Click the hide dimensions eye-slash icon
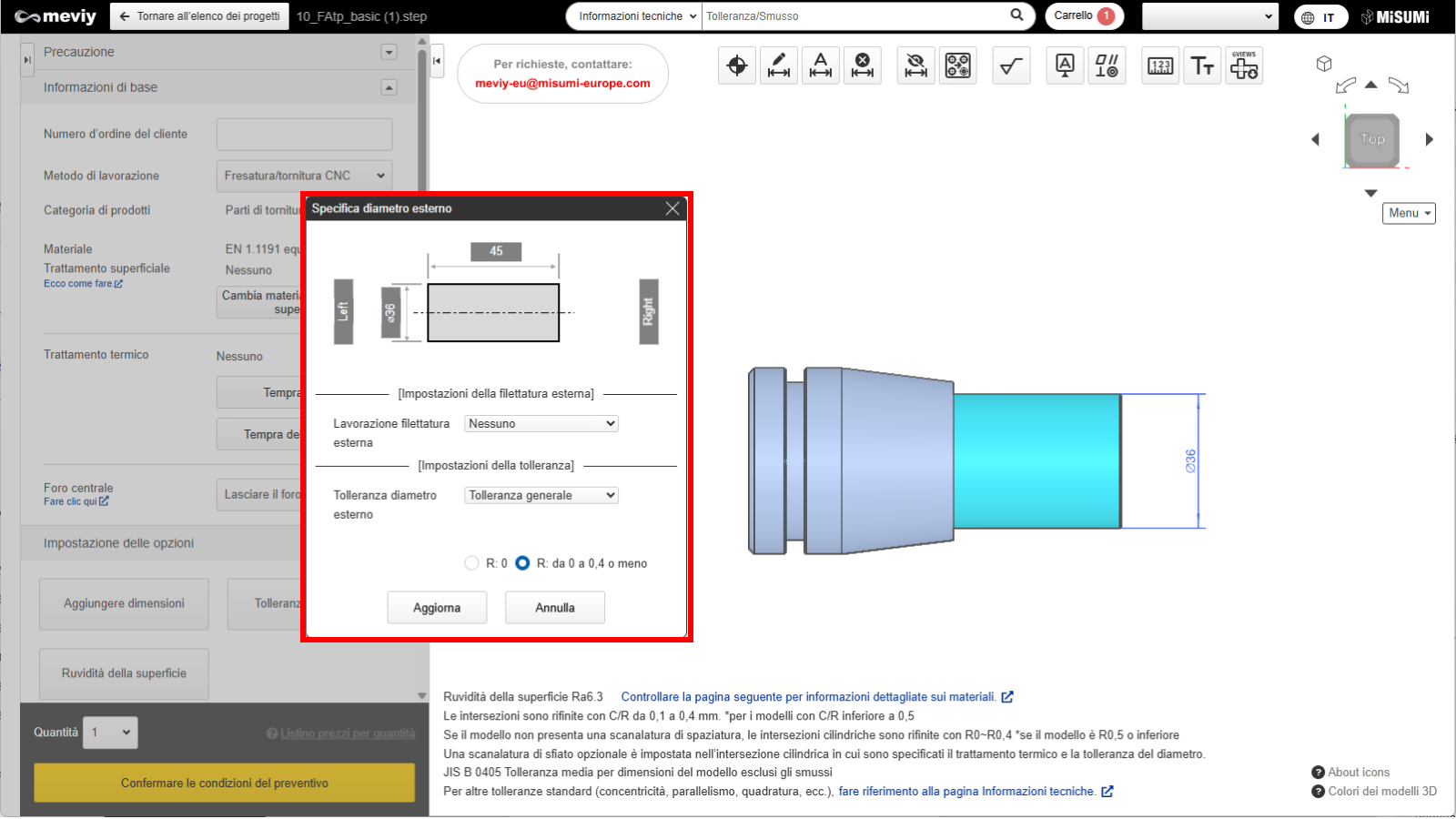Image resolution: width=1456 pixels, height=819 pixels. point(916,66)
